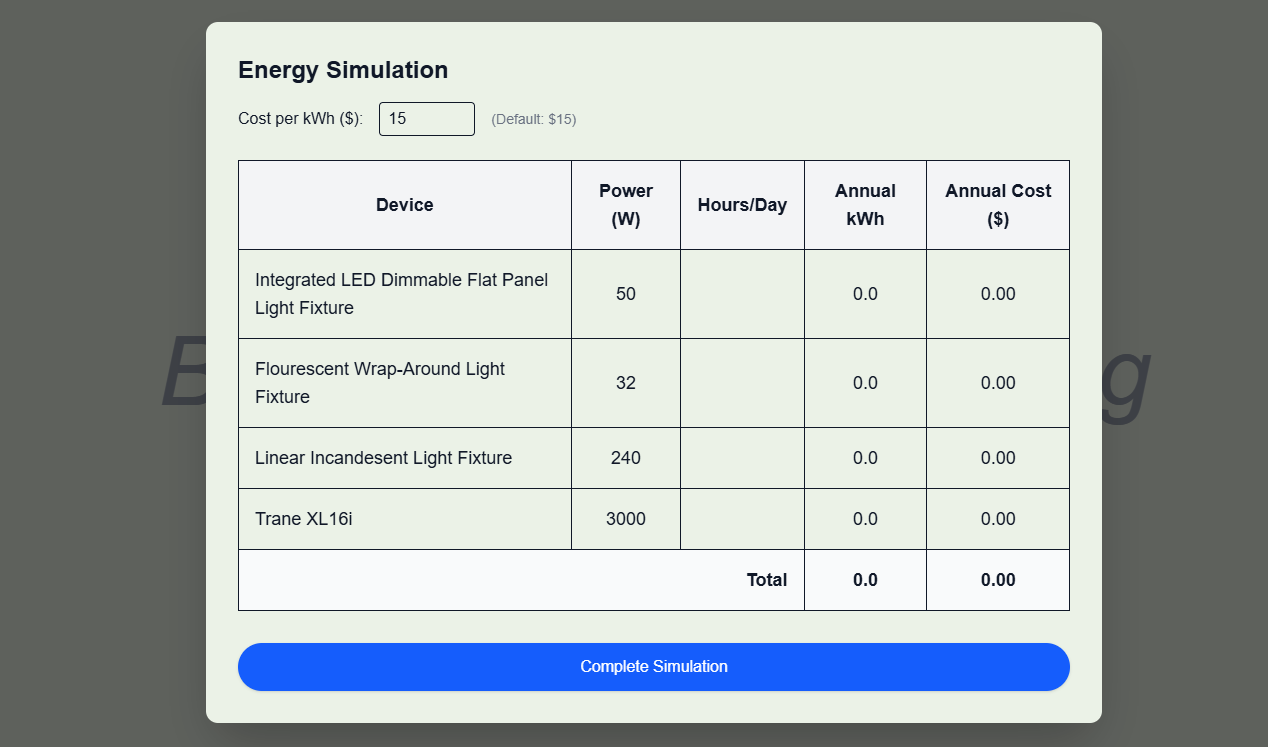
Task: Click the Annual Cost ($) column header
Action: 998,205
